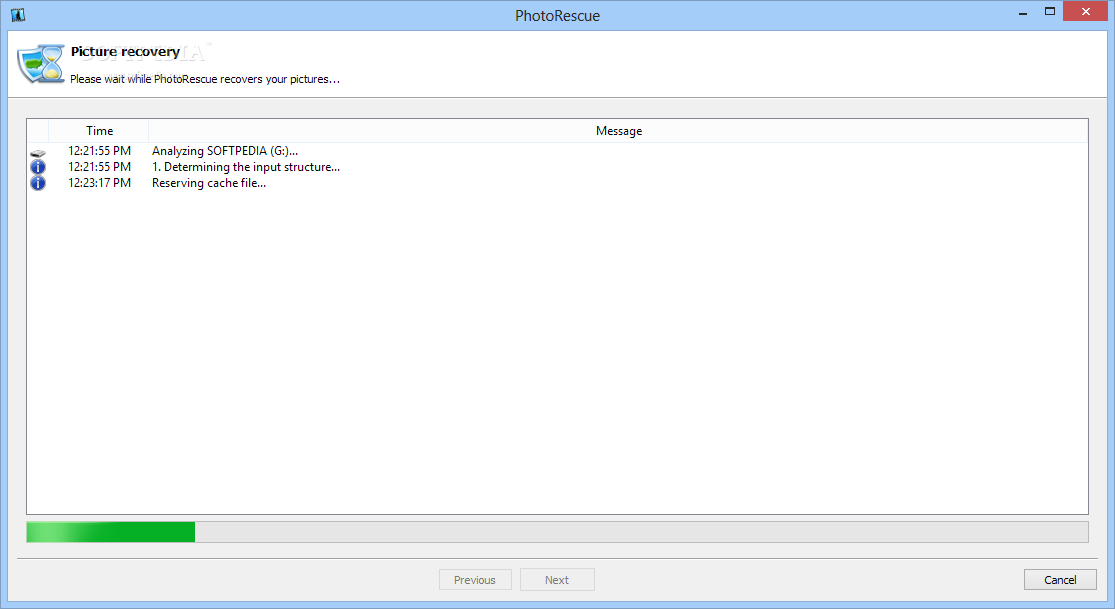
Task: Click the green recovery progress bar
Action: pos(558,531)
